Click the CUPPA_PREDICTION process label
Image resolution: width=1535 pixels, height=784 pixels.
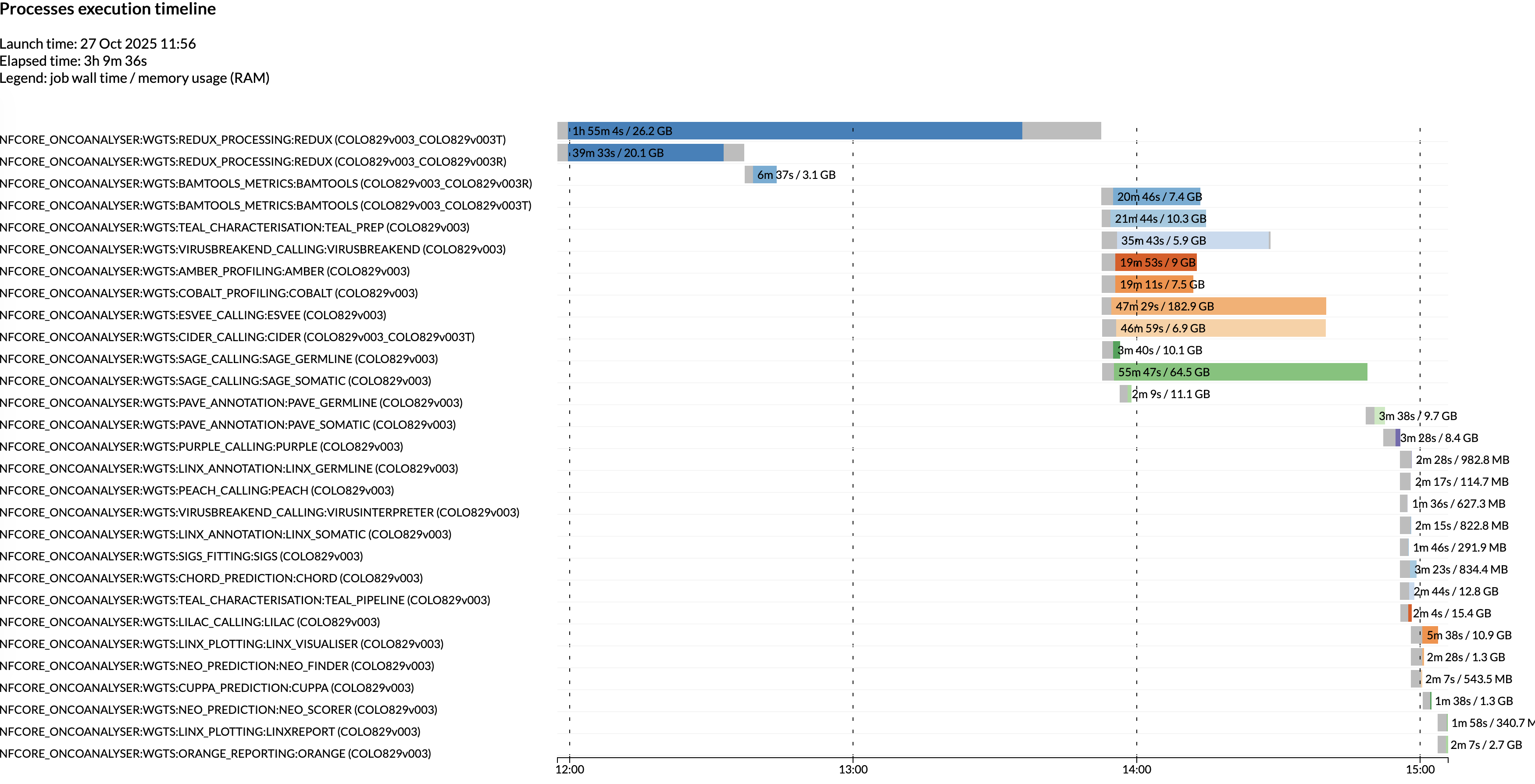tap(207, 688)
